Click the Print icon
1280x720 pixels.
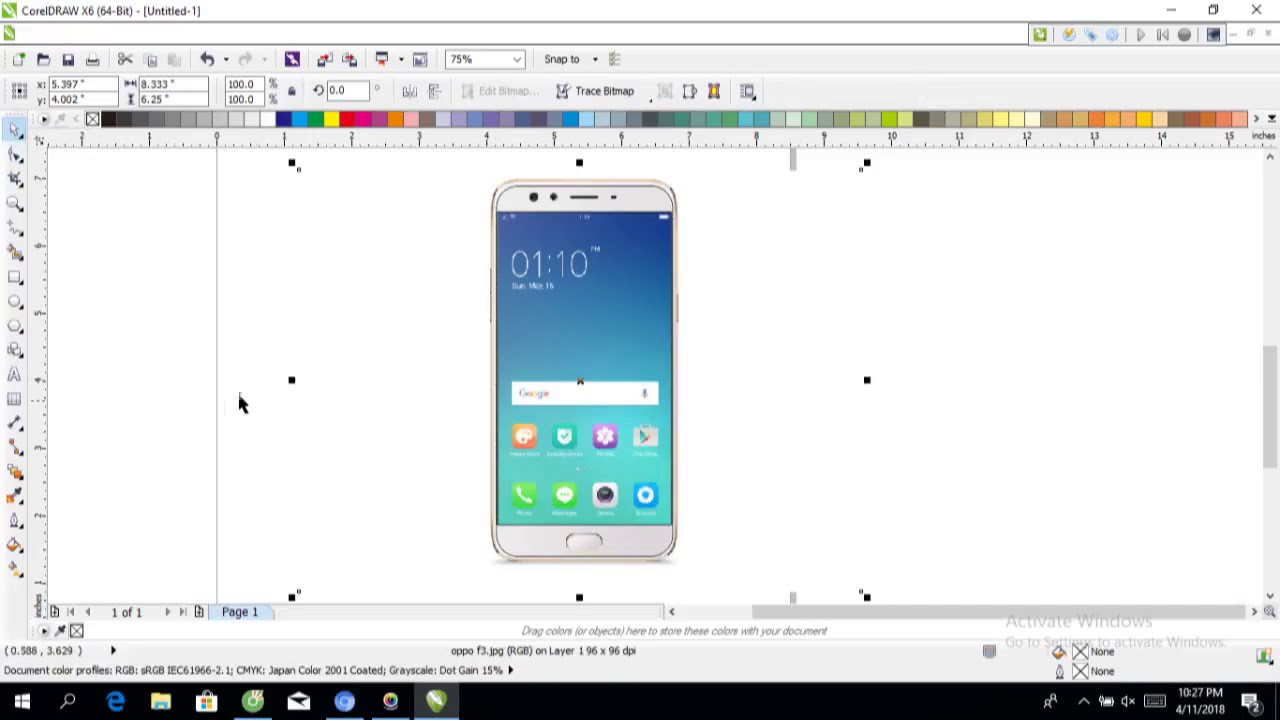(92, 59)
